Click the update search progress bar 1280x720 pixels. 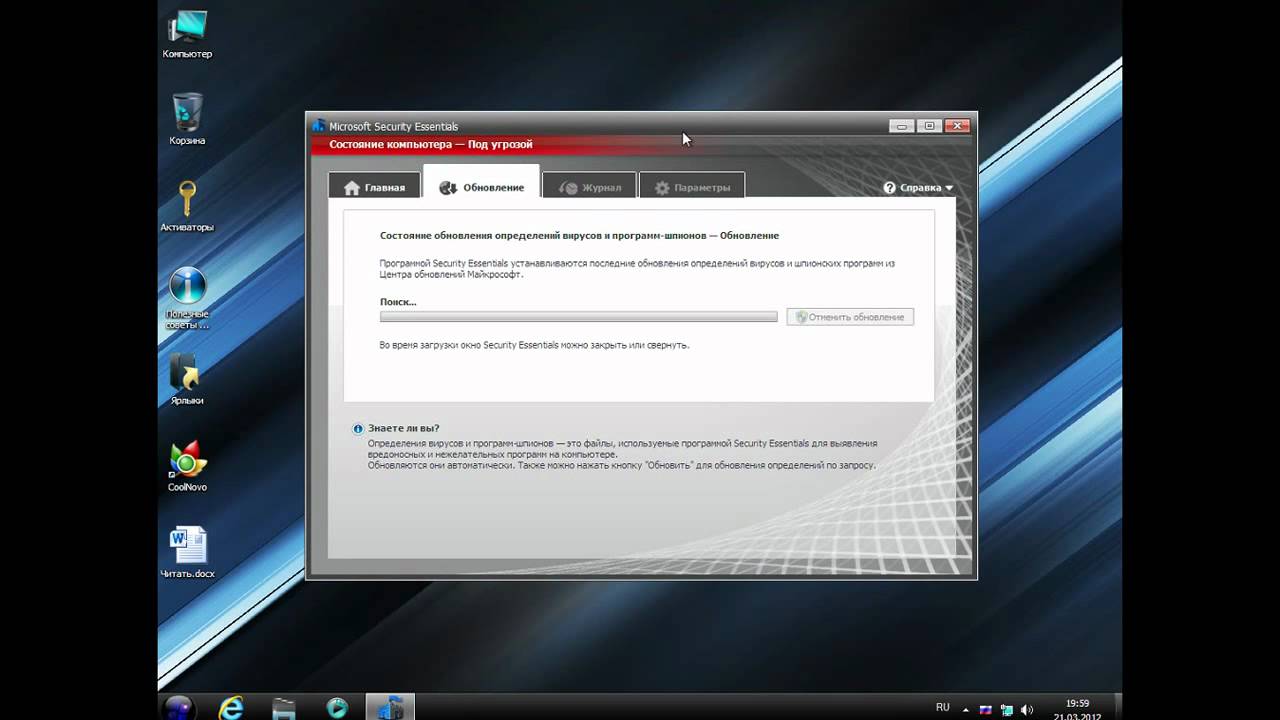tap(578, 317)
